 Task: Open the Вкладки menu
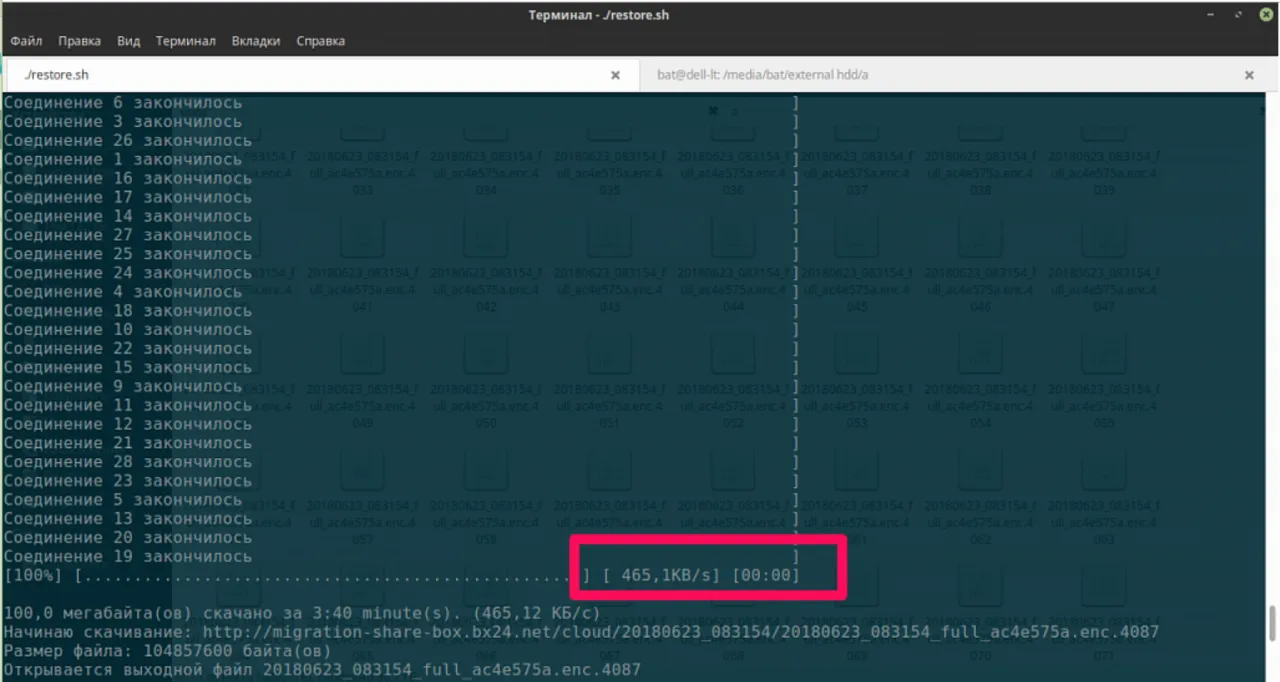click(256, 41)
